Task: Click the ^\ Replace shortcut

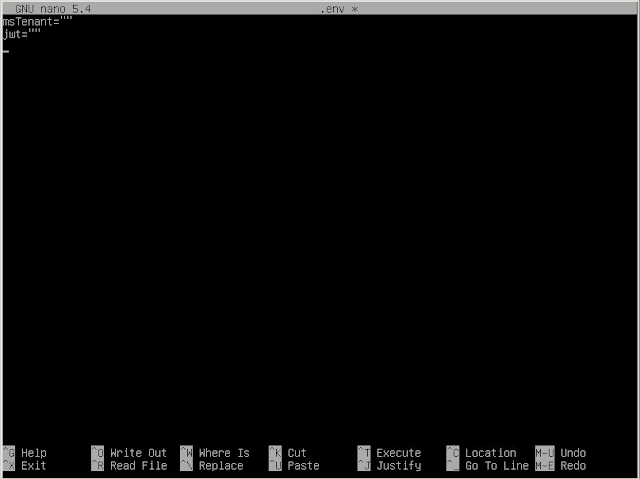Action: click(211, 465)
